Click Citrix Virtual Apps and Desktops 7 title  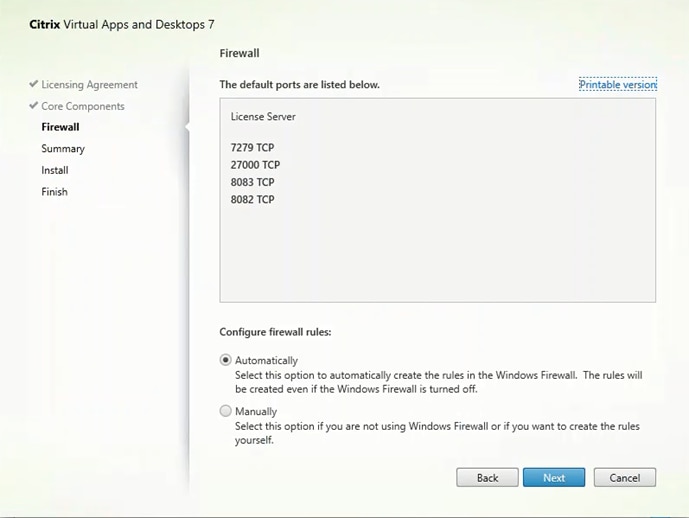click(x=122, y=25)
